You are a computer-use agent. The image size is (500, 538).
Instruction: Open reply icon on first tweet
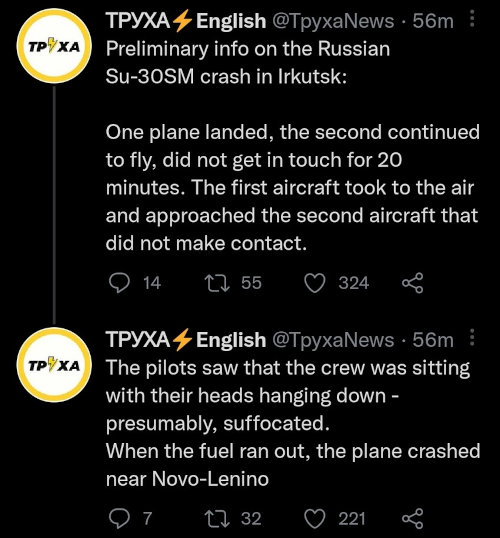[119, 283]
